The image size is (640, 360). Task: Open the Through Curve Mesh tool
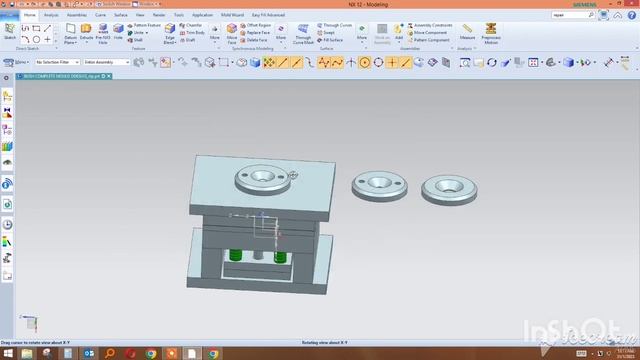[x=303, y=33]
